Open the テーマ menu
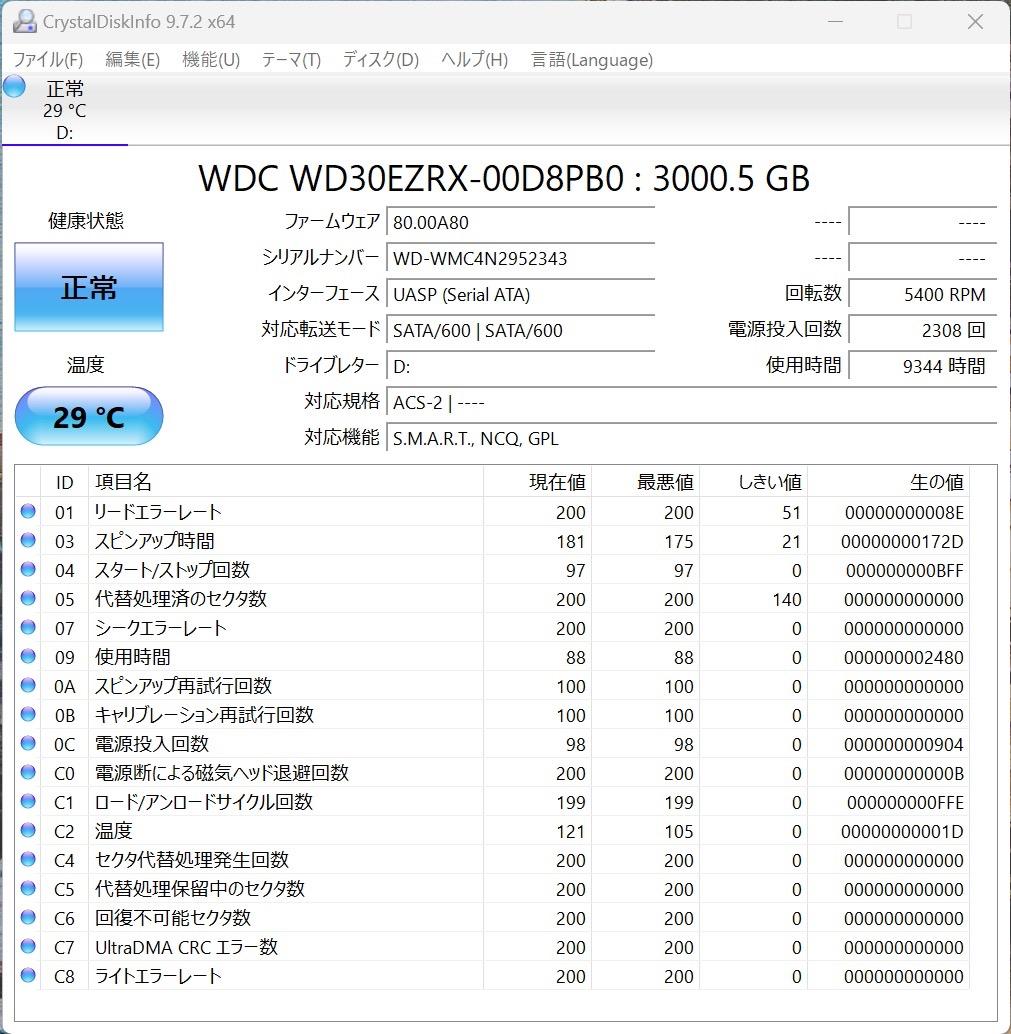The height and width of the screenshot is (1034, 1011). pos(290,60)
